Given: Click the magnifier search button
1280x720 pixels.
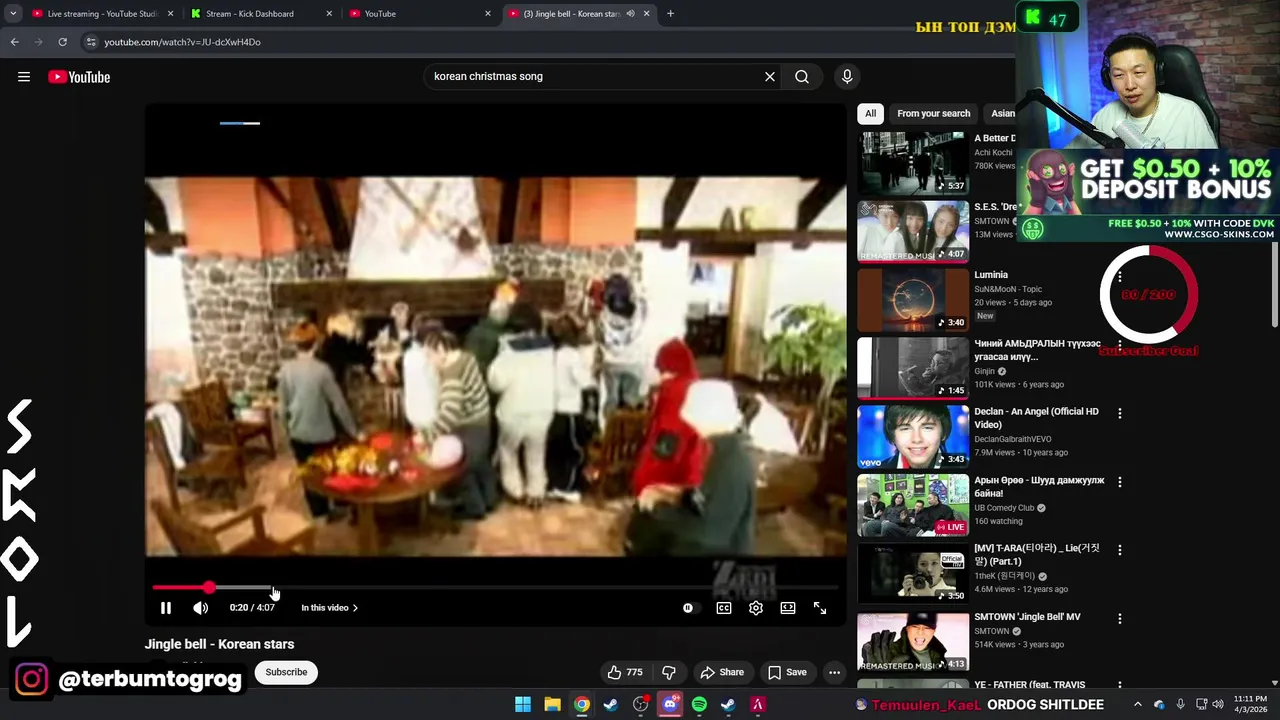Looking at the screenshot, I should coord(802,76).
